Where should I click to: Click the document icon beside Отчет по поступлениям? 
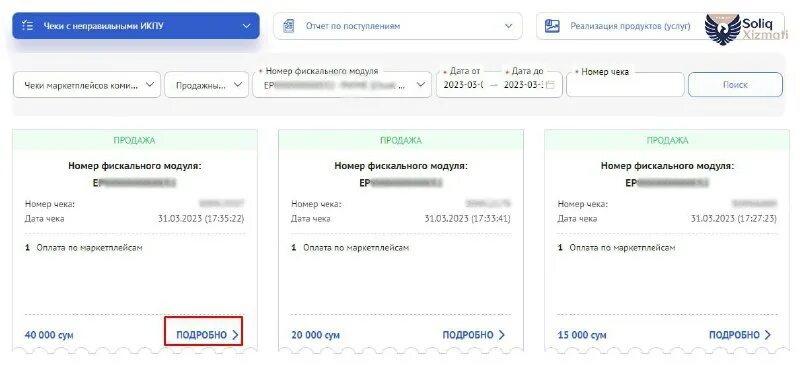point(289,26)
